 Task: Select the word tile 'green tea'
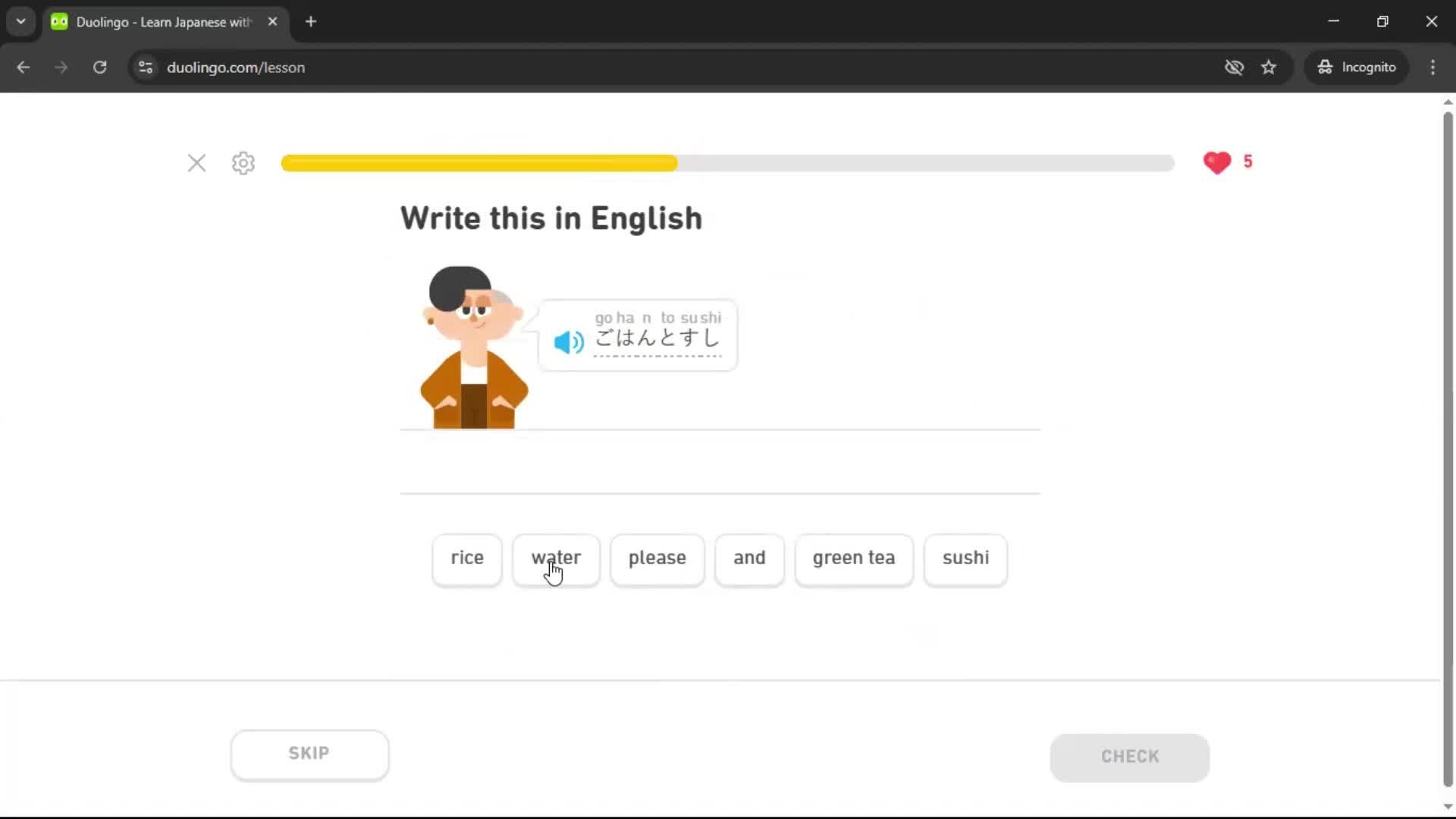(853, 560)
